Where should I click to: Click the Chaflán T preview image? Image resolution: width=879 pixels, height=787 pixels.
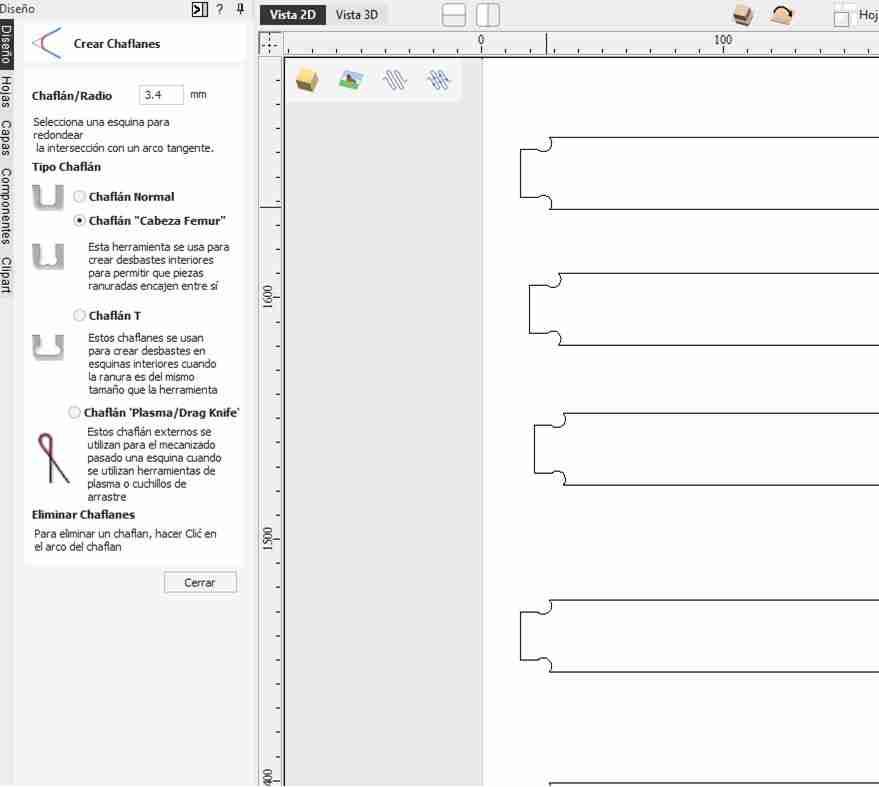(x=48, y=347)
